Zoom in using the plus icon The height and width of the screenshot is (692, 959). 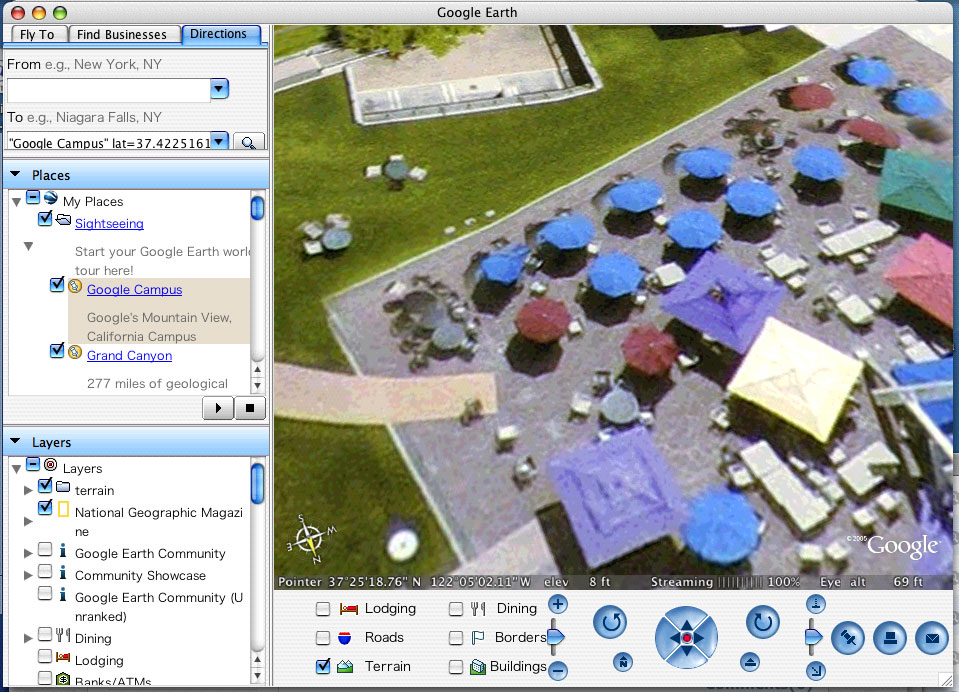click(x=557, y=605)
